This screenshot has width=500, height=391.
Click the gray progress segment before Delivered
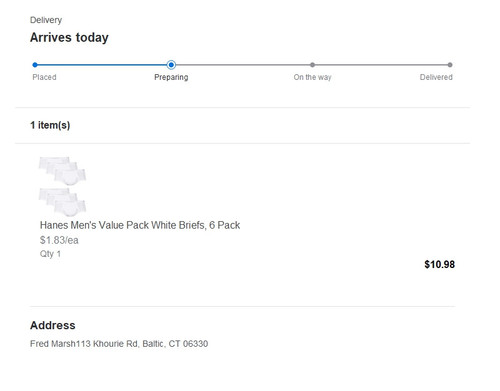point(381,65)
